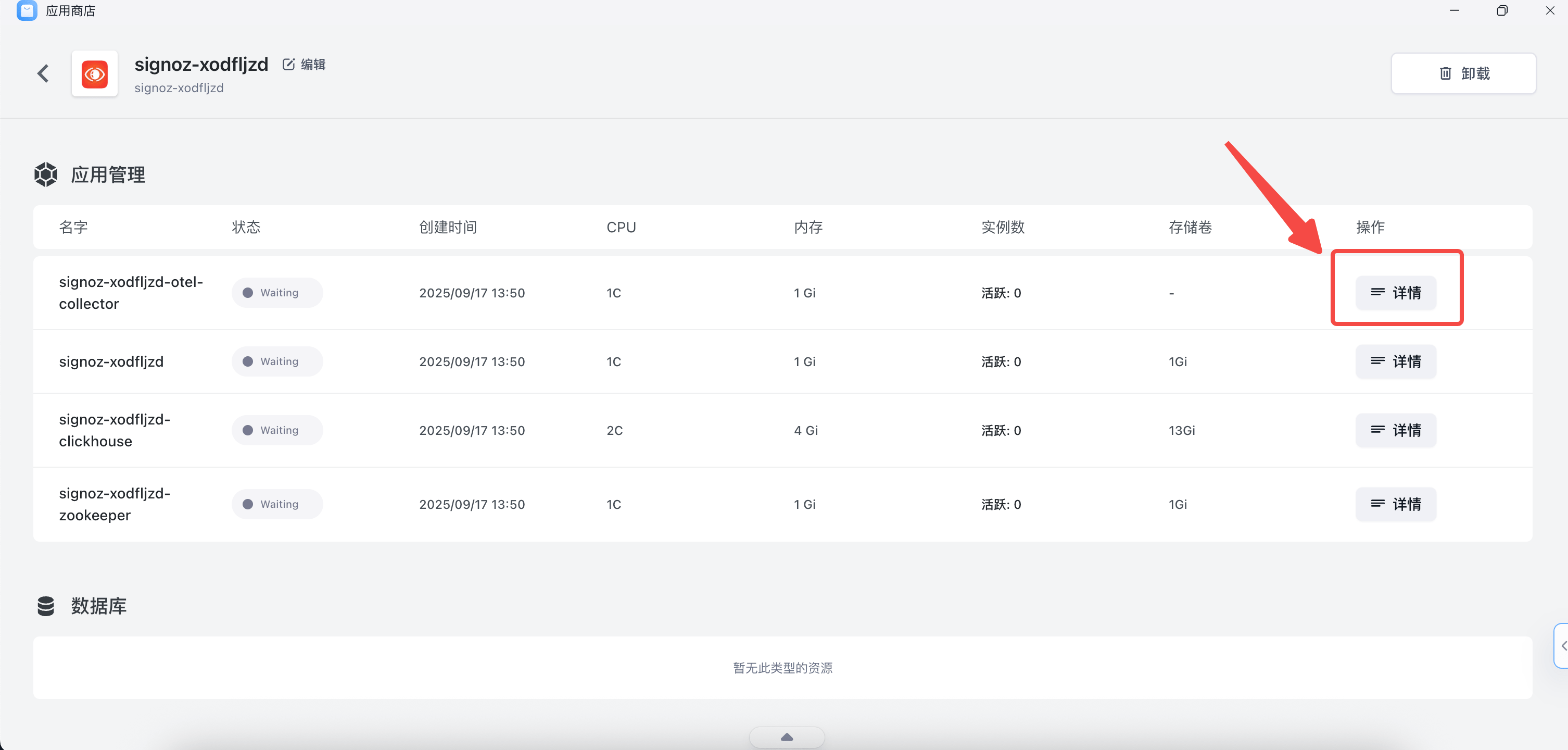Click the 状态 column header
Viewport: 1568px width, 750px height.
click(246, 227)
